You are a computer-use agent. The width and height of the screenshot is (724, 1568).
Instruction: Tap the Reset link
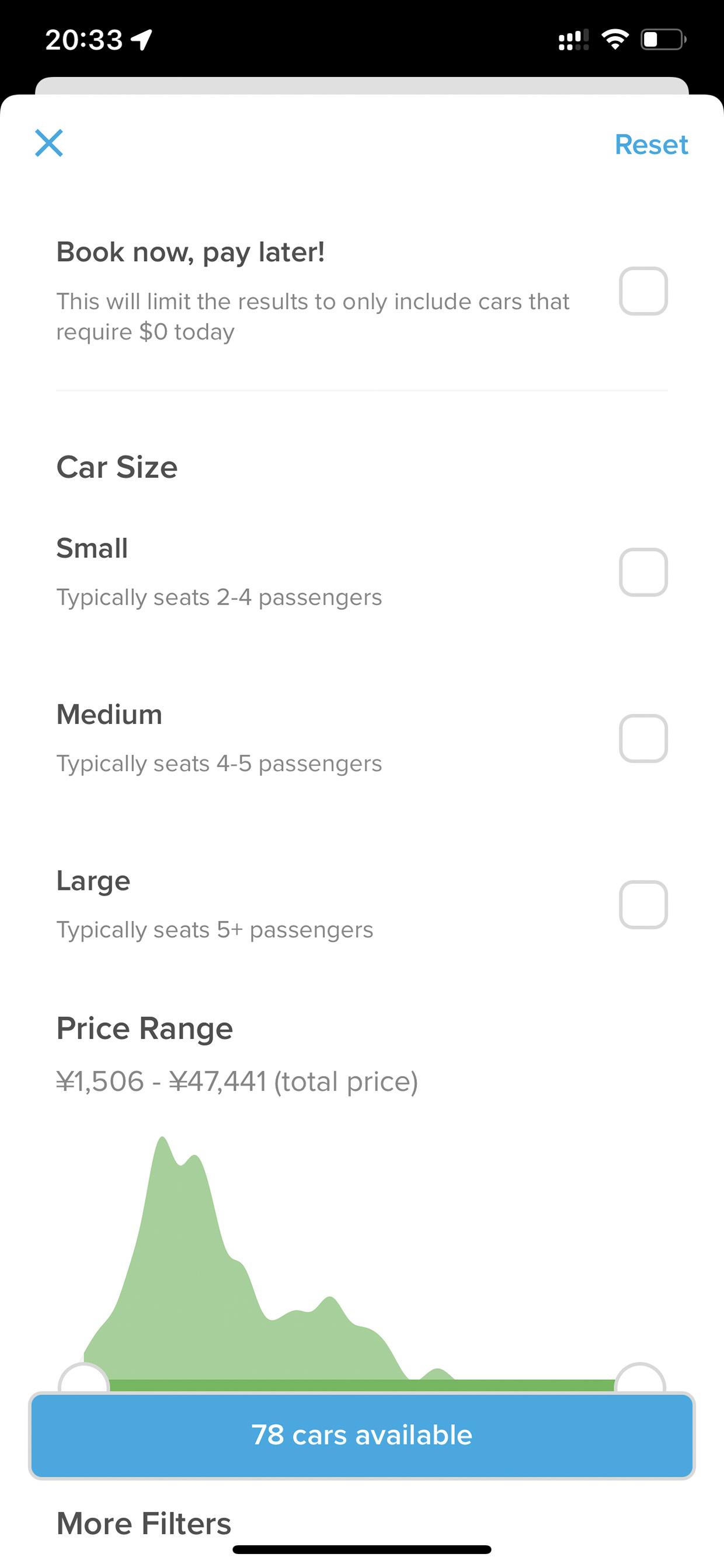pos(651,144)
